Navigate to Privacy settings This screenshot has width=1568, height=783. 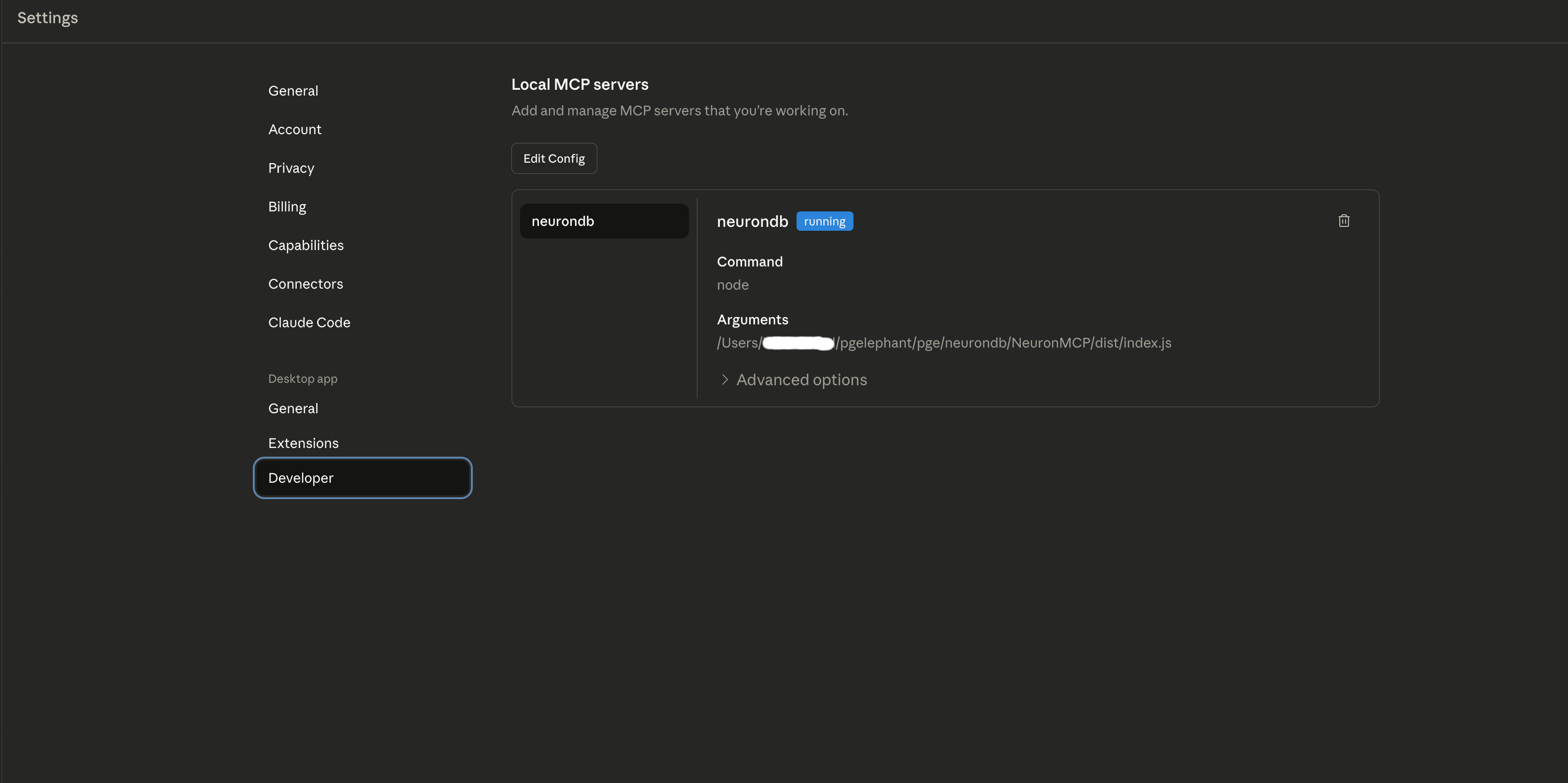291,168
